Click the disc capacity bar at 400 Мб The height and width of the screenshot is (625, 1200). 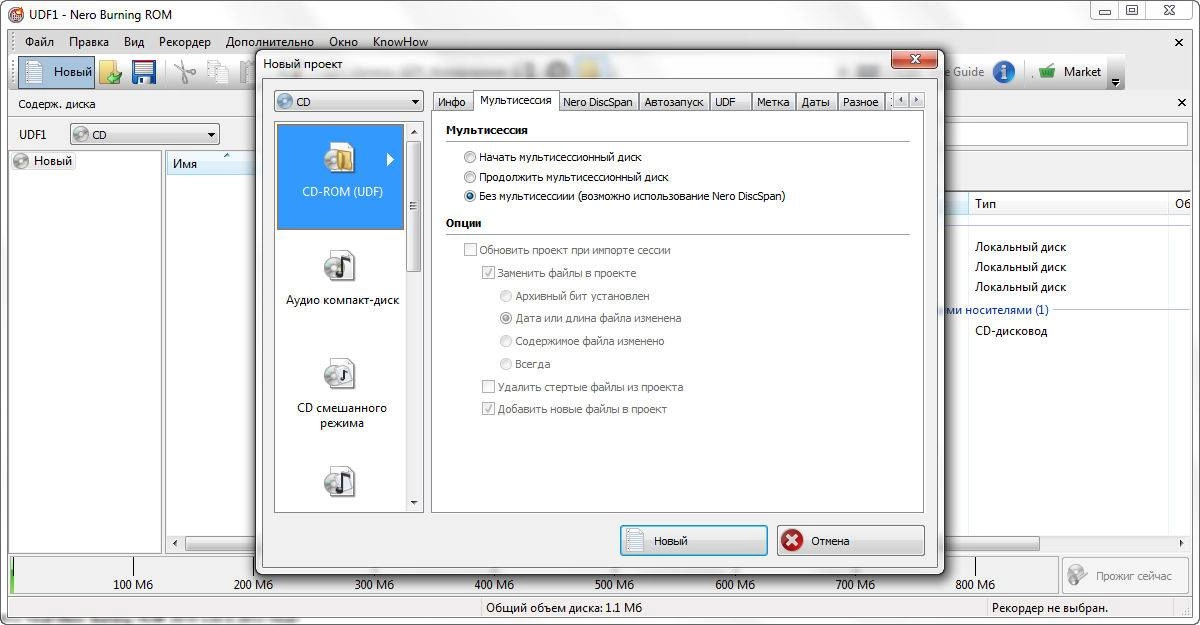click(493, 576)
